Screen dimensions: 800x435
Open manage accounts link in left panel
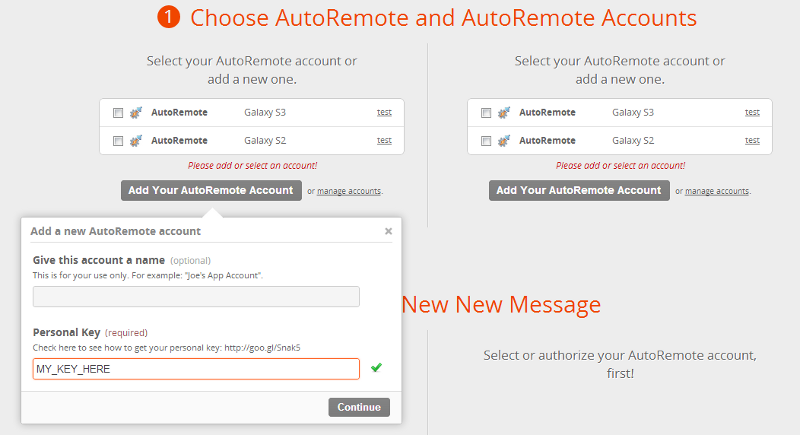click(x=349, y=191)
